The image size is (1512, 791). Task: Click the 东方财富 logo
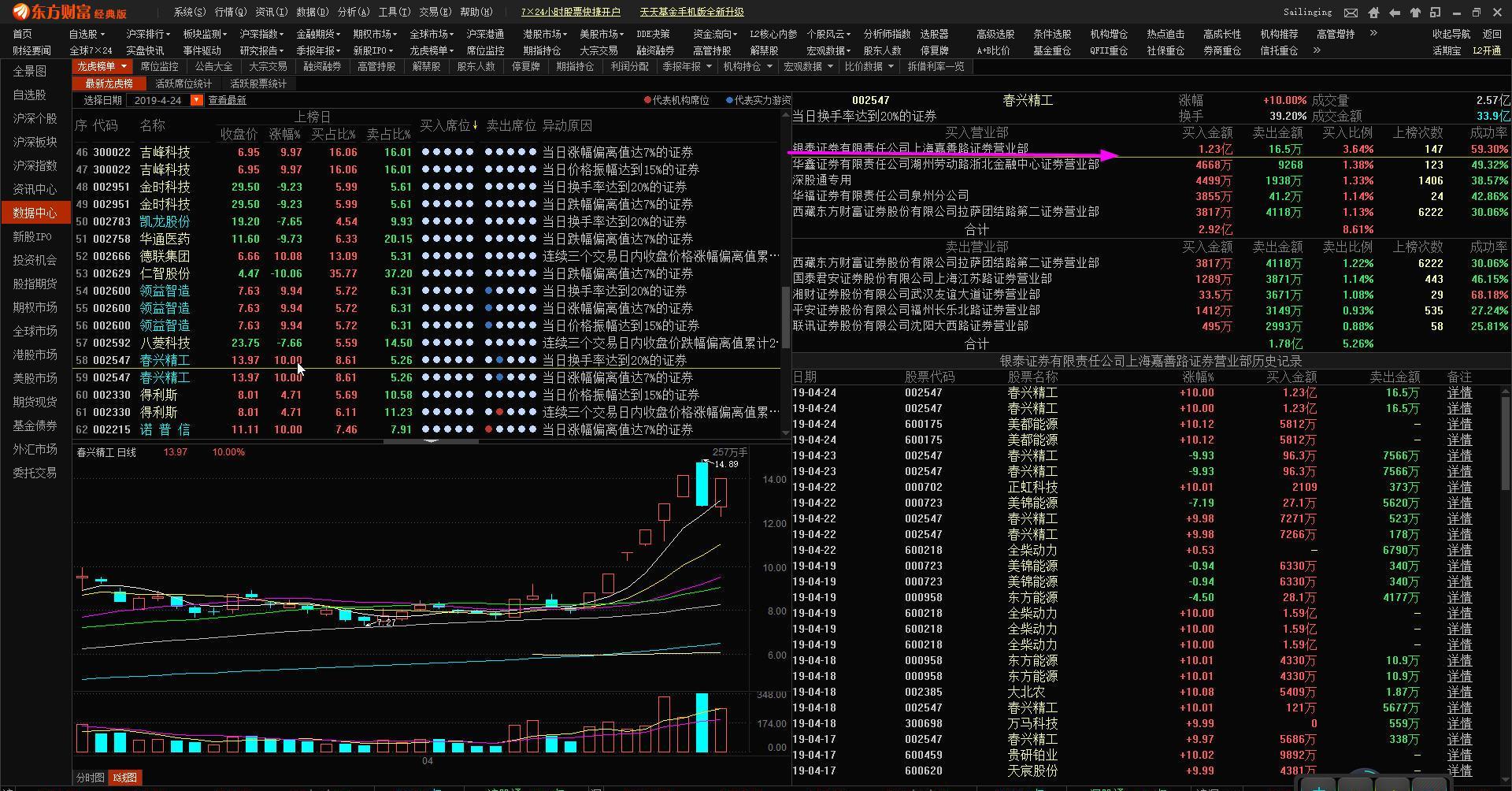click(71, 12)
